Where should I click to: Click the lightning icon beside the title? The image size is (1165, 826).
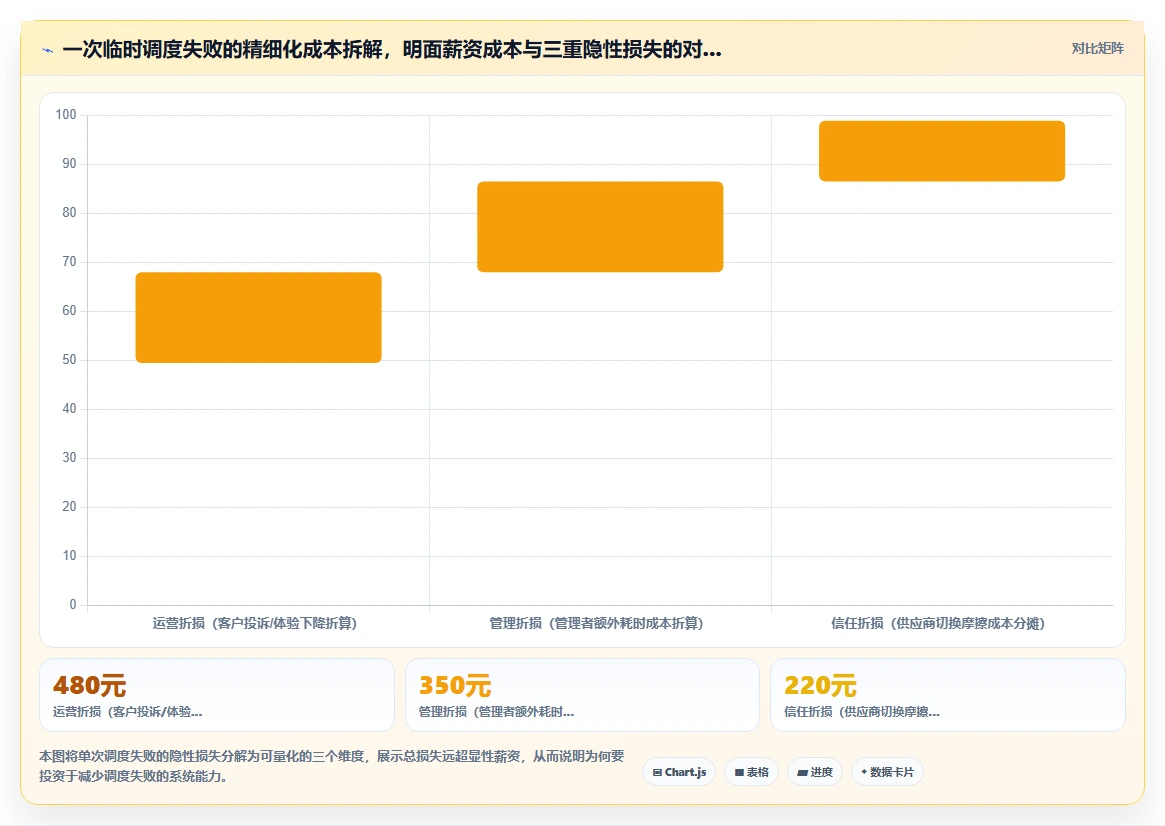[48, 51]
